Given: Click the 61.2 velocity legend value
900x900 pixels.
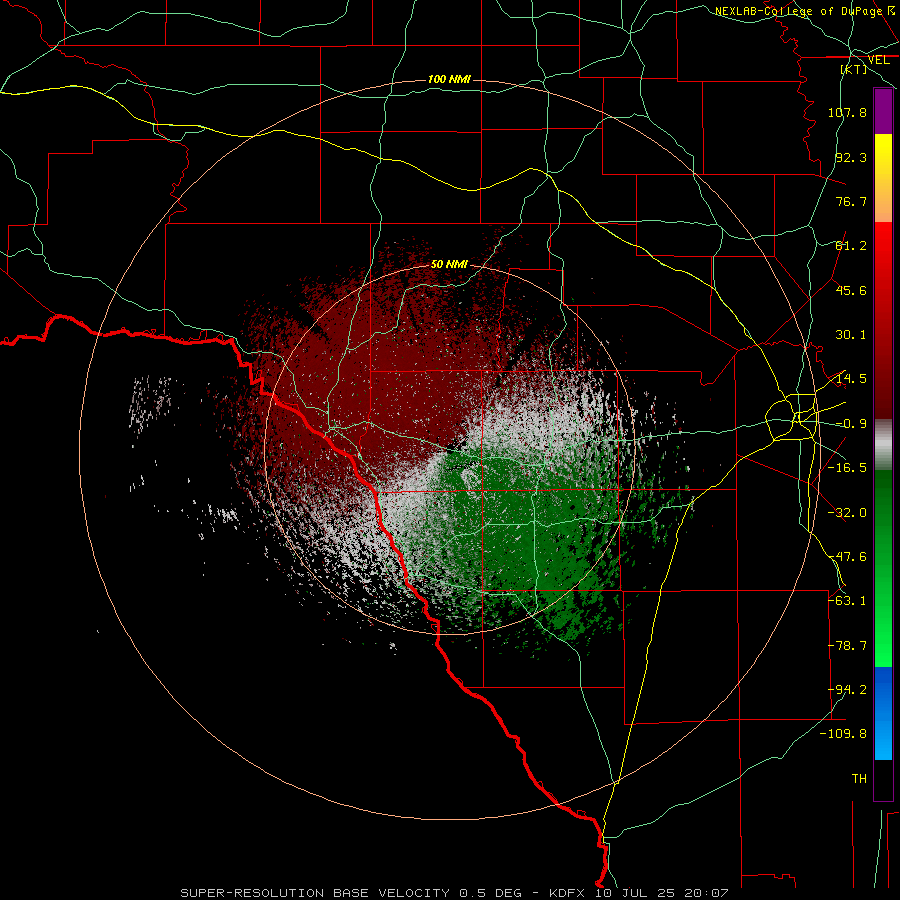Looking at the screenshot, I should coord(851,246).
